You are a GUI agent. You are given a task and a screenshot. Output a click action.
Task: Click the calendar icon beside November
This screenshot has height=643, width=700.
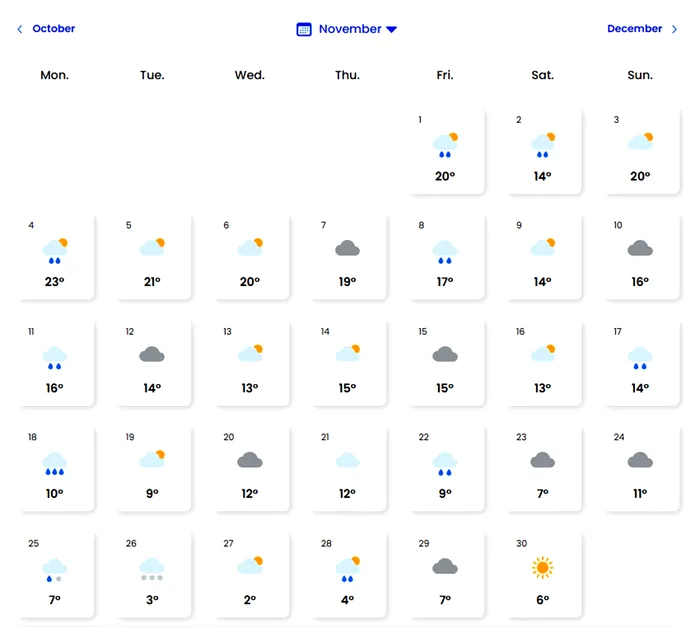coord(304,29)
